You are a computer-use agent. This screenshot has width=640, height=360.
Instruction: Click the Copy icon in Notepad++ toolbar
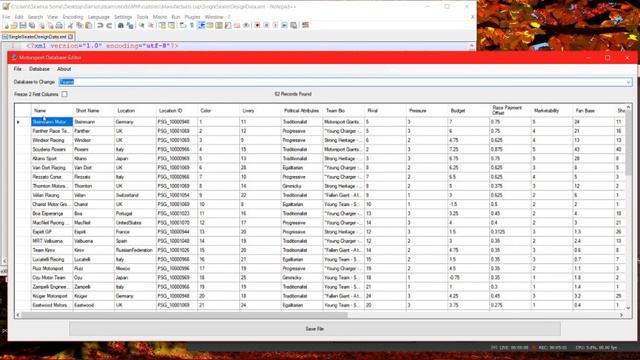(x=80, y=25)
